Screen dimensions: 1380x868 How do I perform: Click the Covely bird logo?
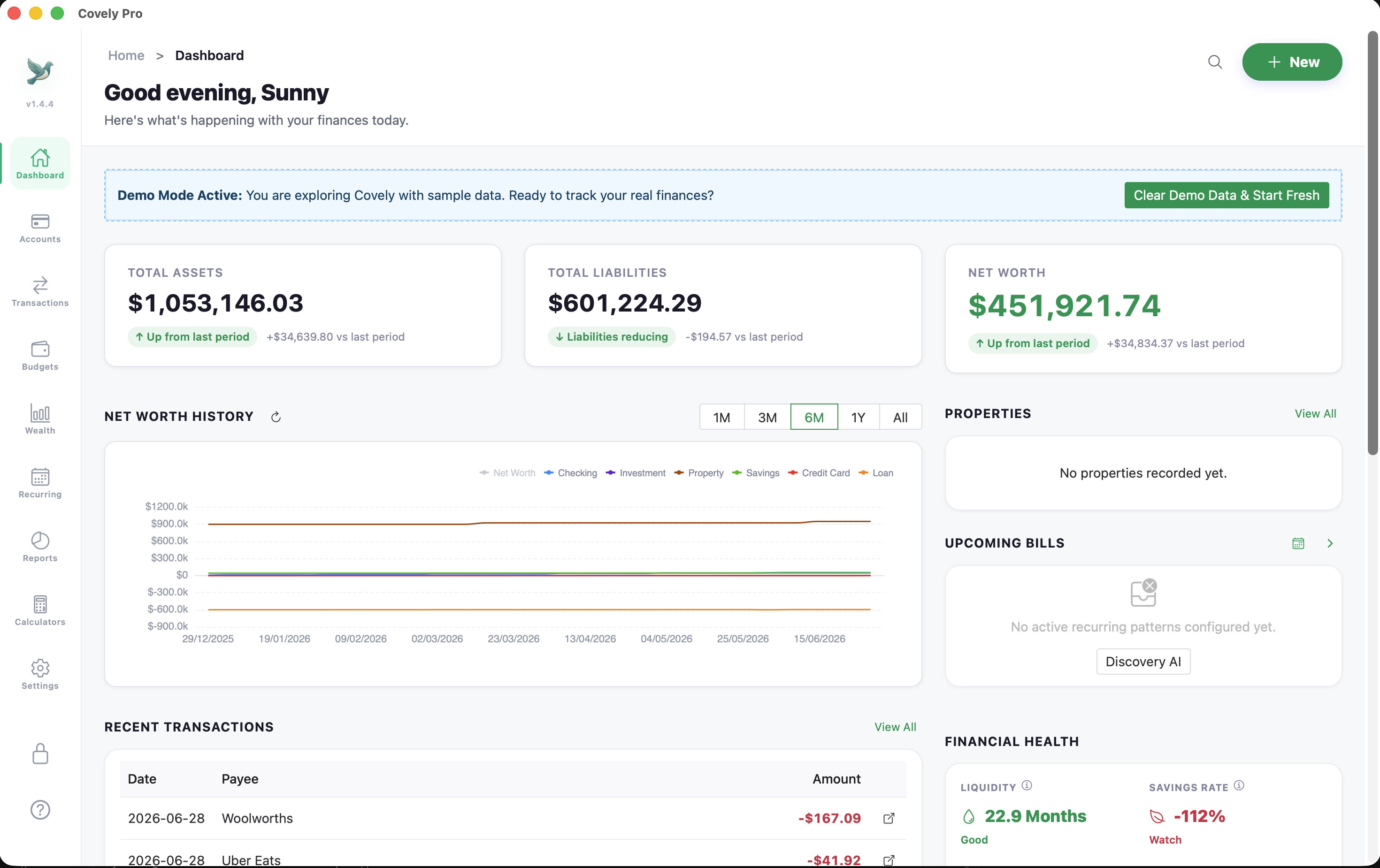[x=40, y=72]
